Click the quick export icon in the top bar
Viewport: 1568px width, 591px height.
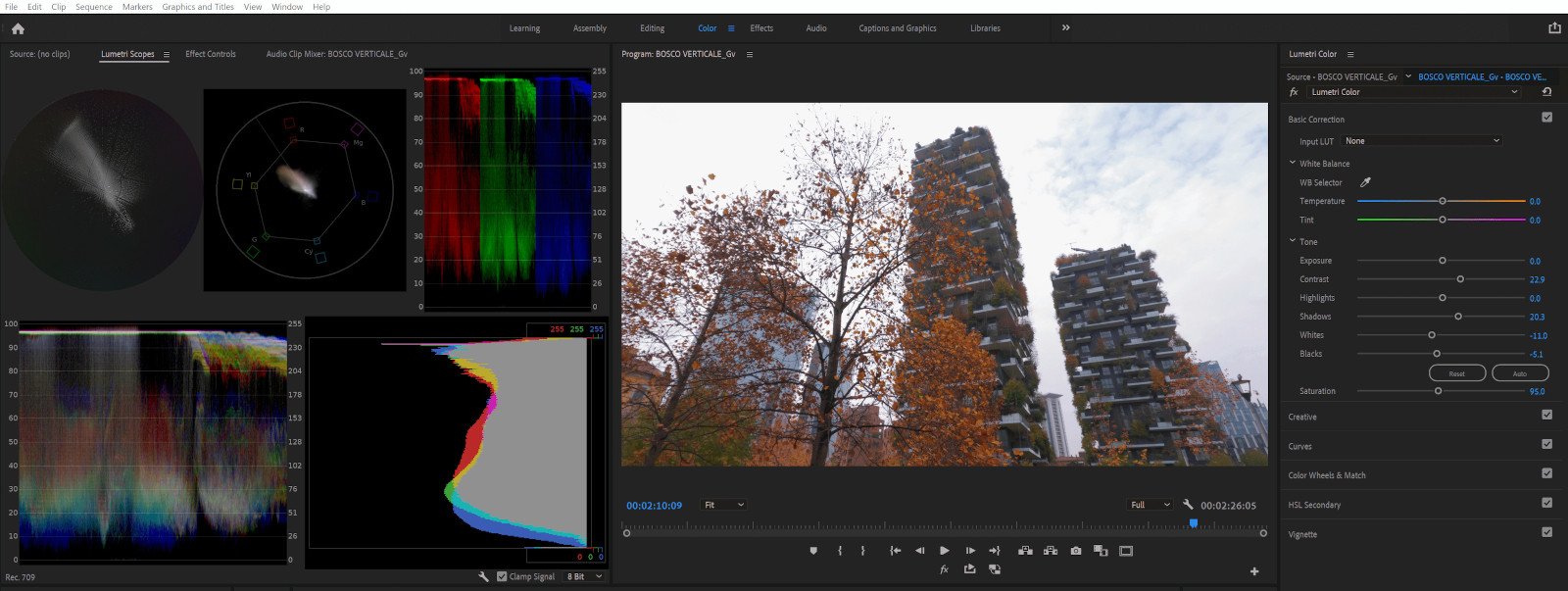pos(1554,27)
